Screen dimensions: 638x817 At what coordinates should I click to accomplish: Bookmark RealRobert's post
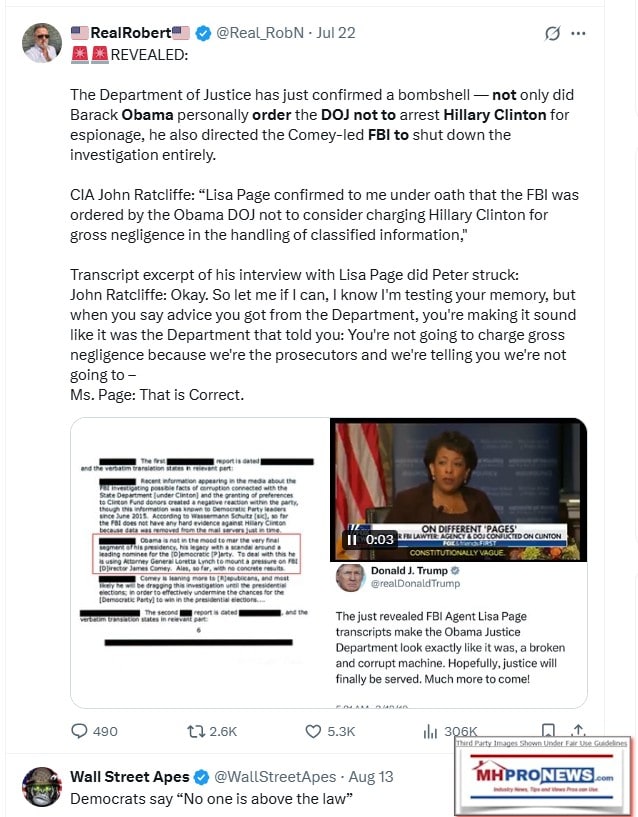click(548, 730)
